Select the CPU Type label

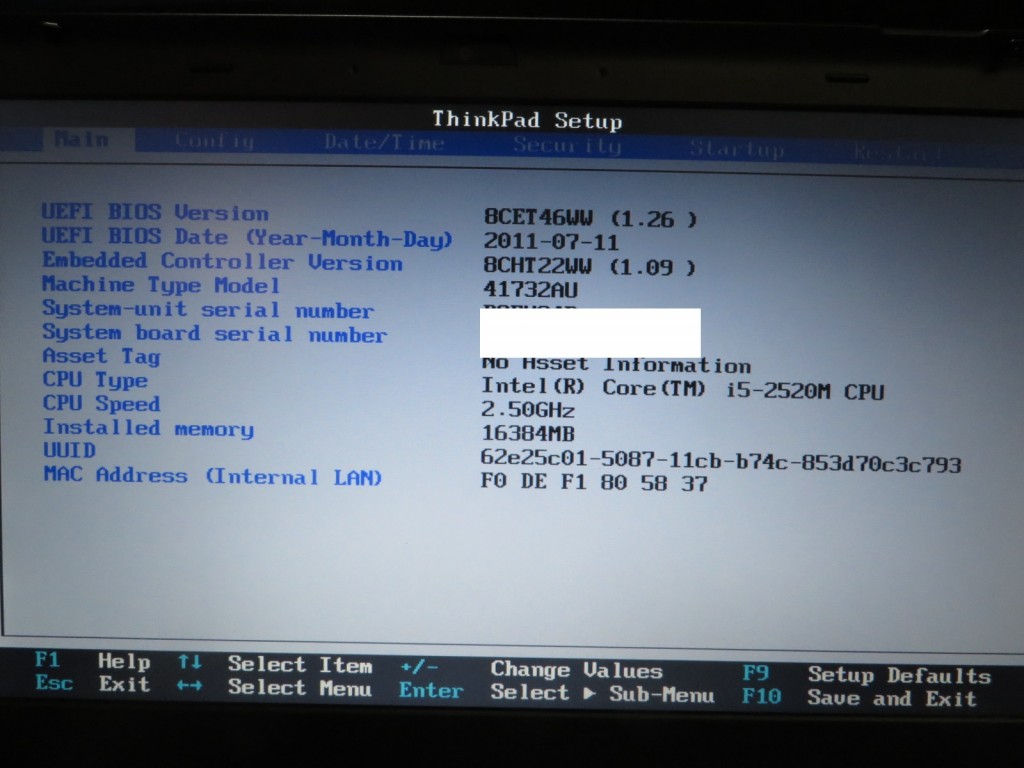tap(95, 379)
